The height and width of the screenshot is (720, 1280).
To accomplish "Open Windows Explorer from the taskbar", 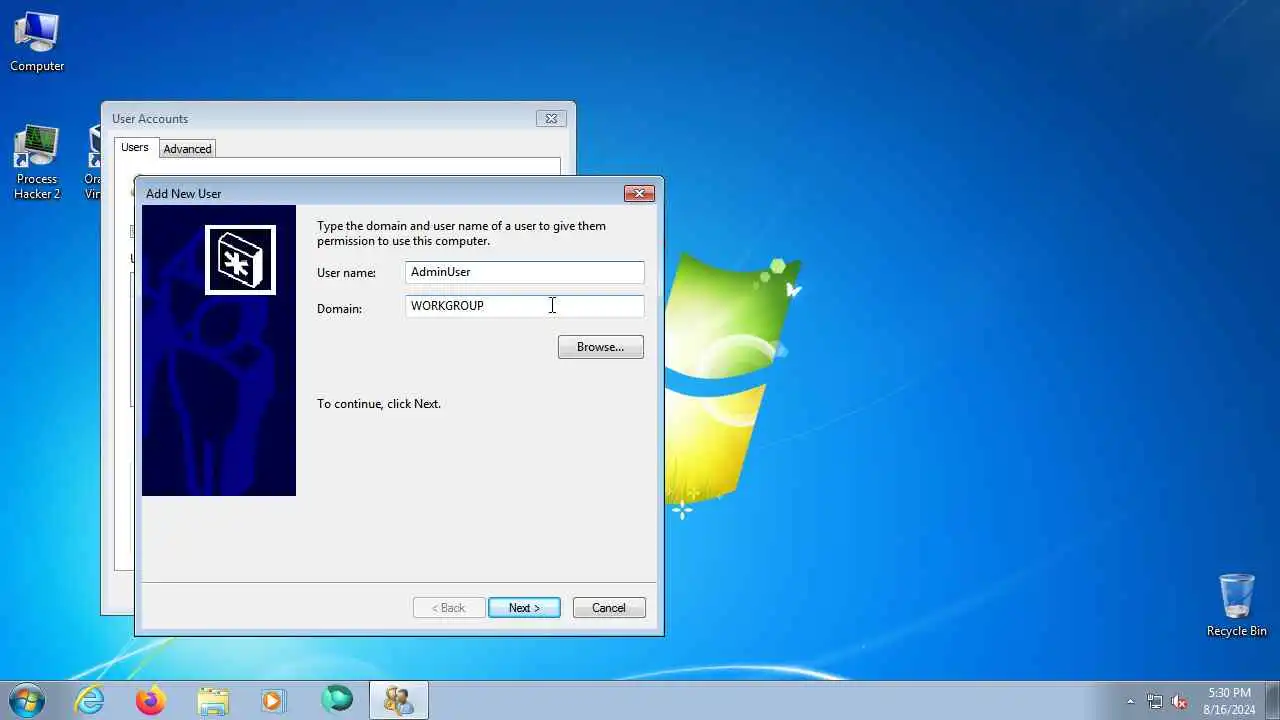I will (213, 700).
